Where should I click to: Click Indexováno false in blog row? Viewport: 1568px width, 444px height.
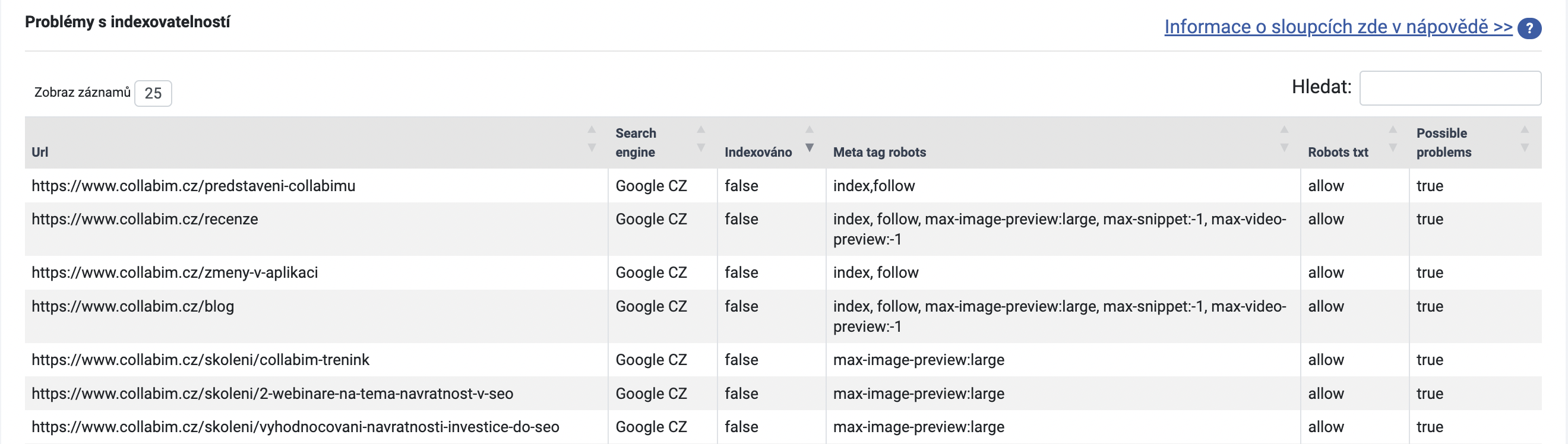(x=741, y=306)
